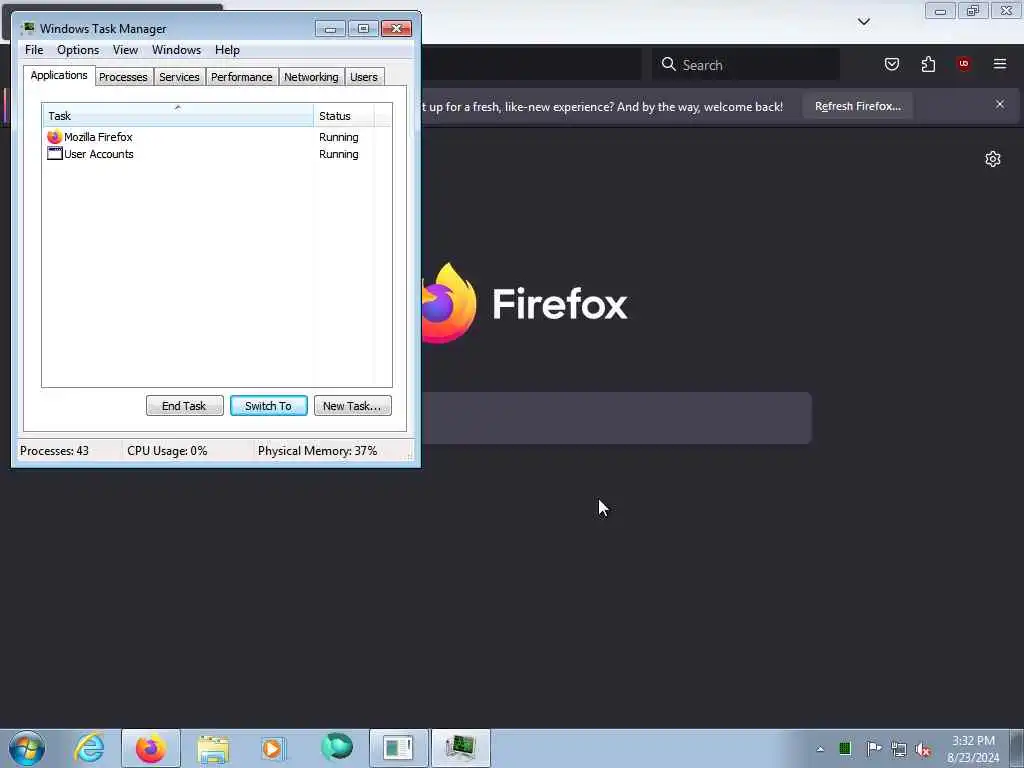1024x768 pixels.
Task: Click the Firefox taskbar icon
Action: click(x=151, y=748)
